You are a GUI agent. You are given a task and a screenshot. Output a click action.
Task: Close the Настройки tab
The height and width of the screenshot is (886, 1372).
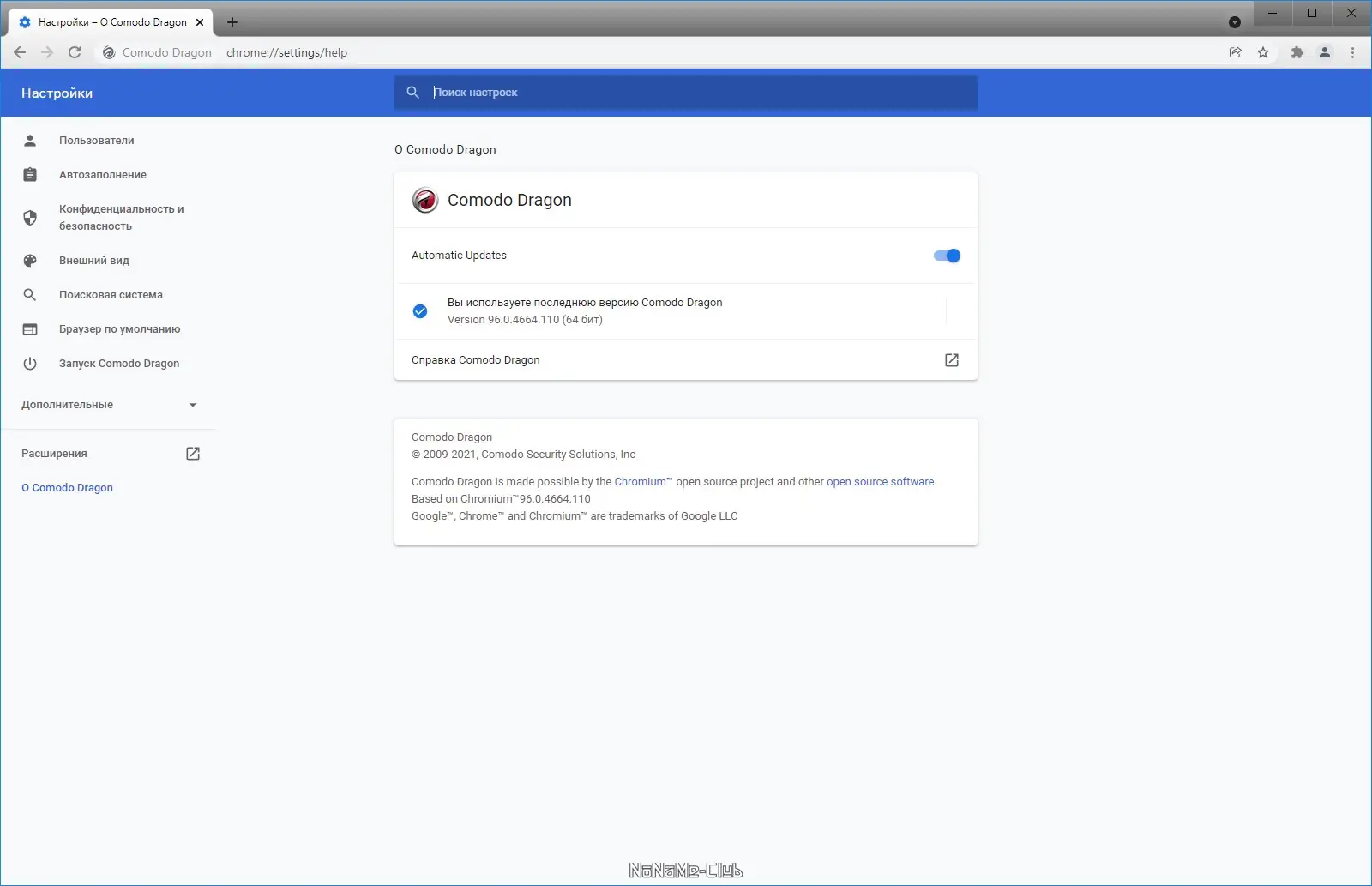200,22
